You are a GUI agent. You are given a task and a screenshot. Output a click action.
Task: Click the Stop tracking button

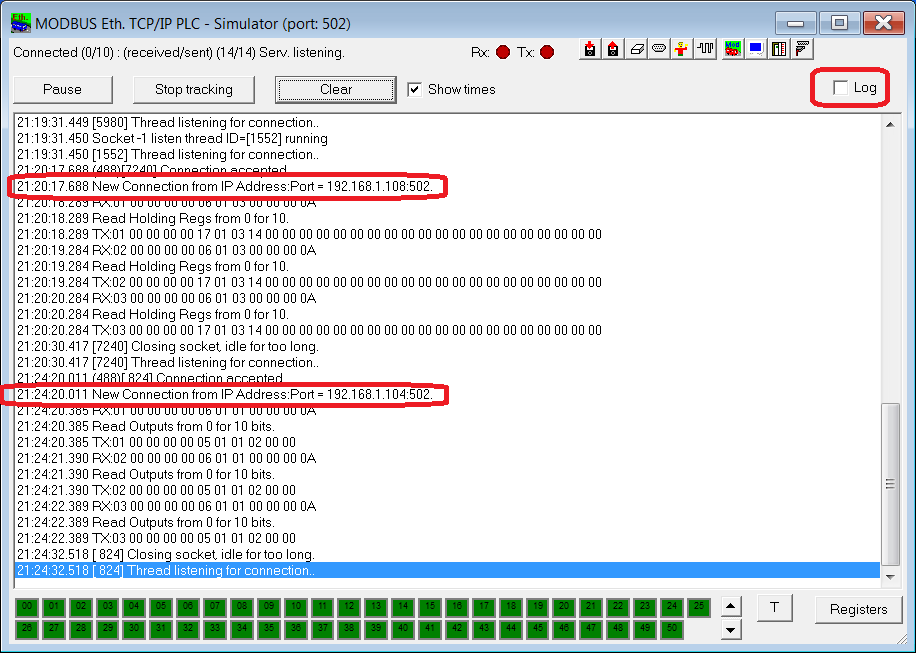pyautogui.click(x=194, y=89)
